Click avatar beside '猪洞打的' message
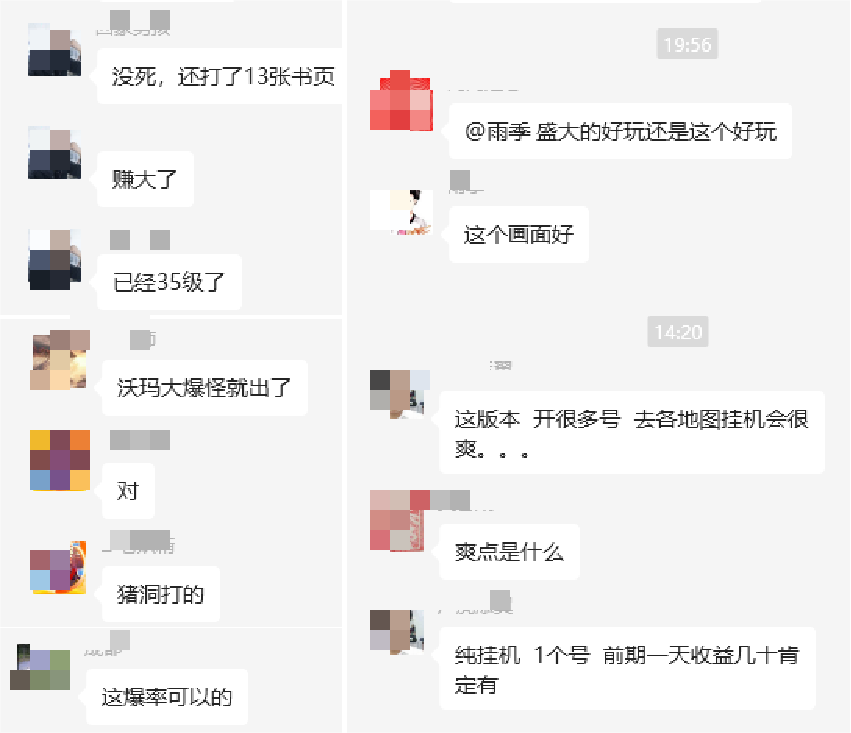This screenshot has height=733, width=851. [x=58, y=567]
